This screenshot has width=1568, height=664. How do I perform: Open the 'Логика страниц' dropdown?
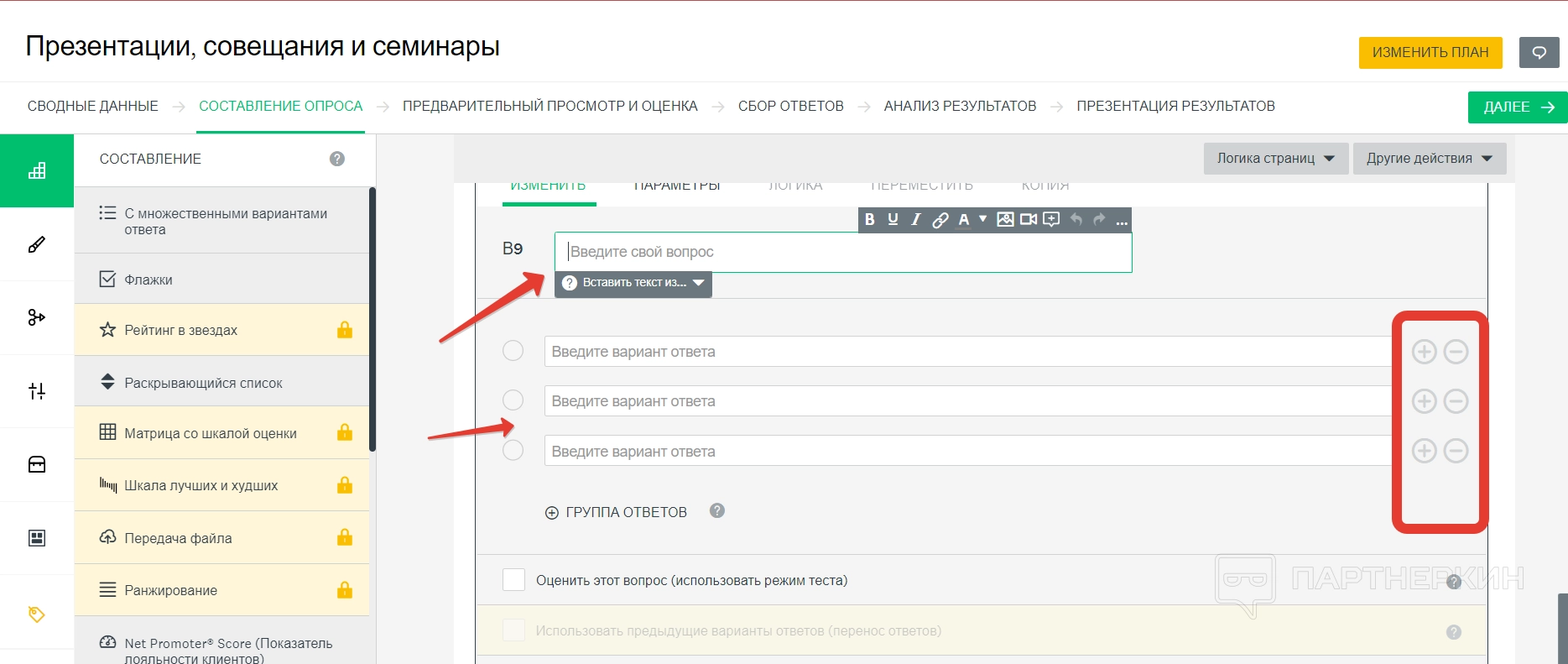1275,159
